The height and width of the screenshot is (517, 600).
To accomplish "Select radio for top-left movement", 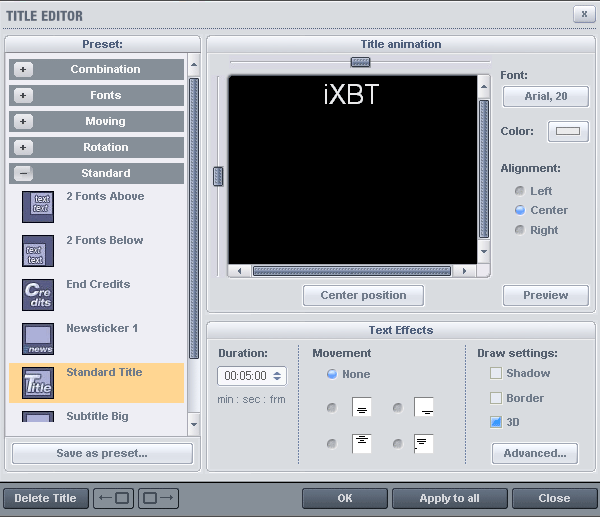I will pyautogui.click(x=398, y=444).
